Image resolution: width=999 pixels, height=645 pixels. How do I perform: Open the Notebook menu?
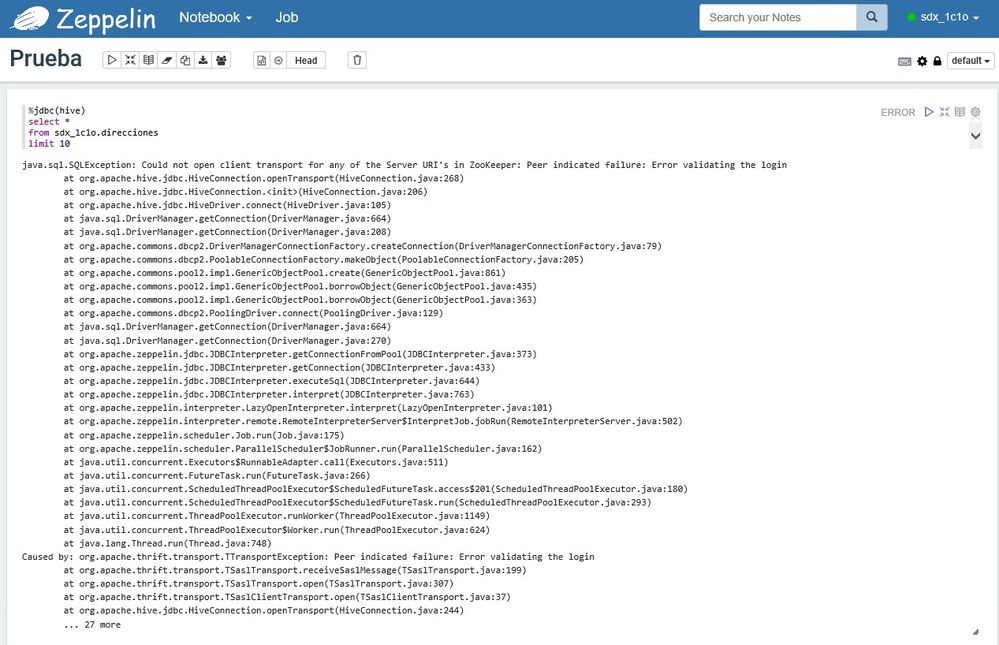215,18
